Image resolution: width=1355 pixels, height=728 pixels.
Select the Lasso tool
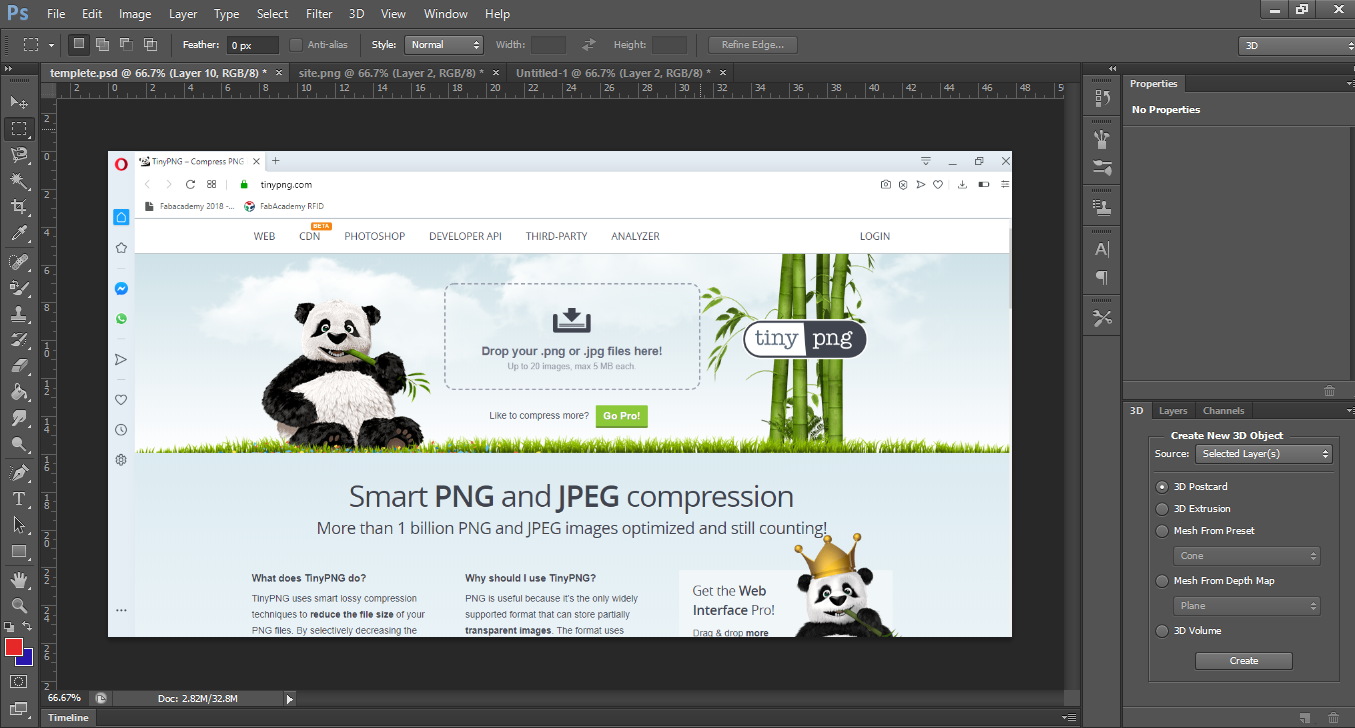[19, 154]
